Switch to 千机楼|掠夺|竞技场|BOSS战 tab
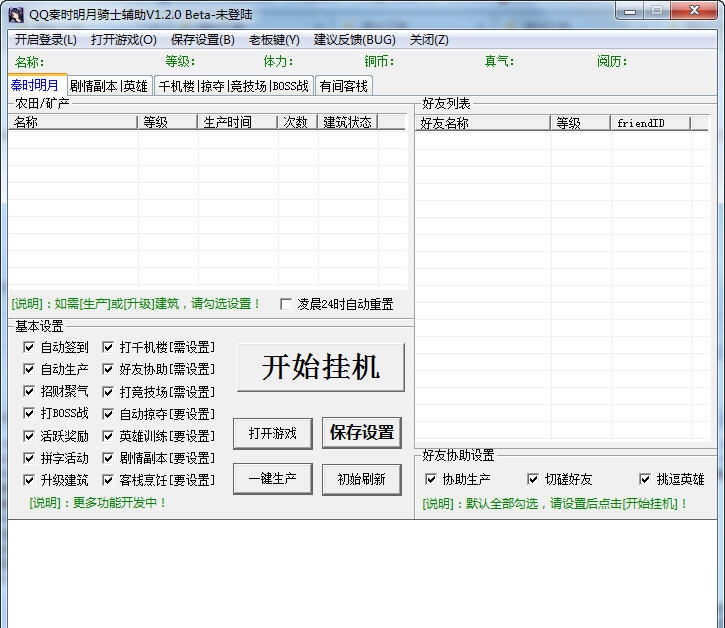This screenshot has height=628, width=725. 233,86
